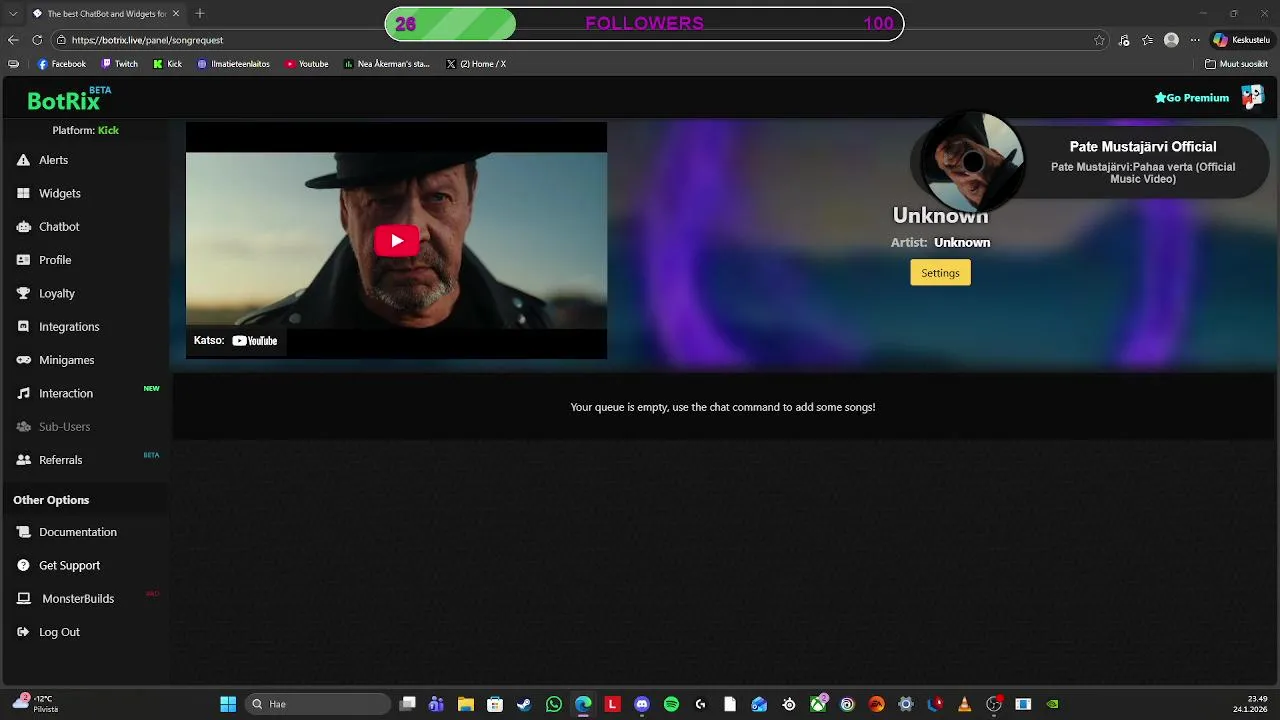1280x720 pixels.
Task: Open the user avatar in header
Action: pyautogui.click(x=1252, y=97)
